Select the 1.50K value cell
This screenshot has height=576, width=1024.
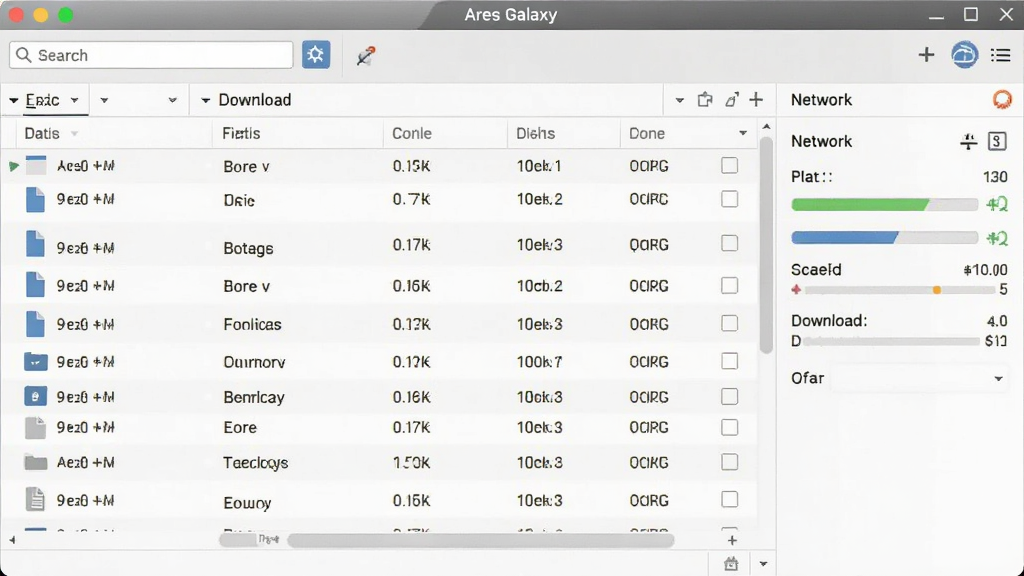[411, 462]
